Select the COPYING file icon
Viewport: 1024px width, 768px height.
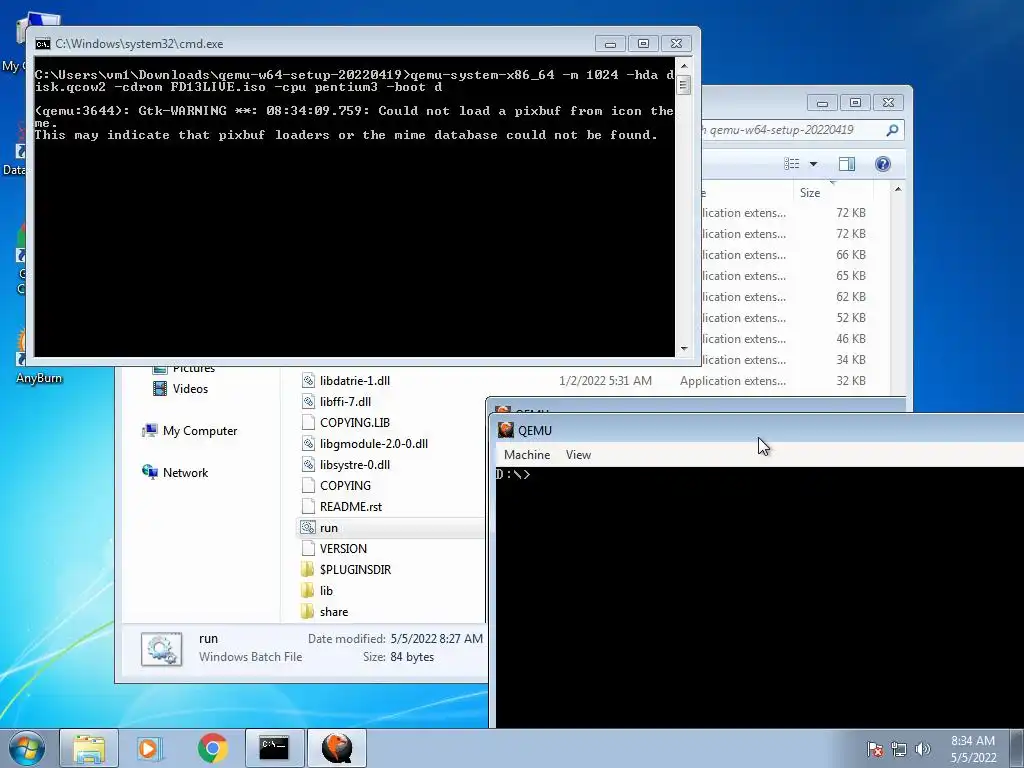[x=308, y=485]
